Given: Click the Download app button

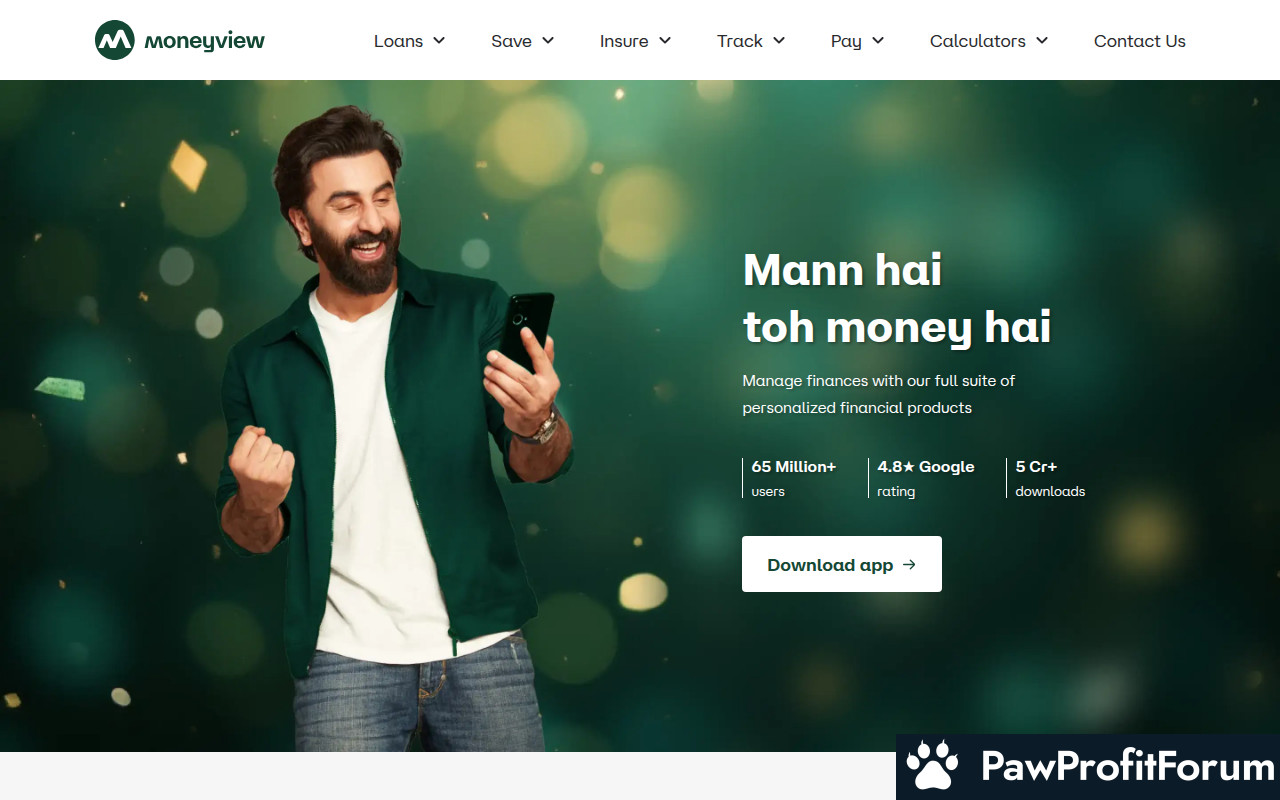Looking at the screenshot, I should click(842, 564).
